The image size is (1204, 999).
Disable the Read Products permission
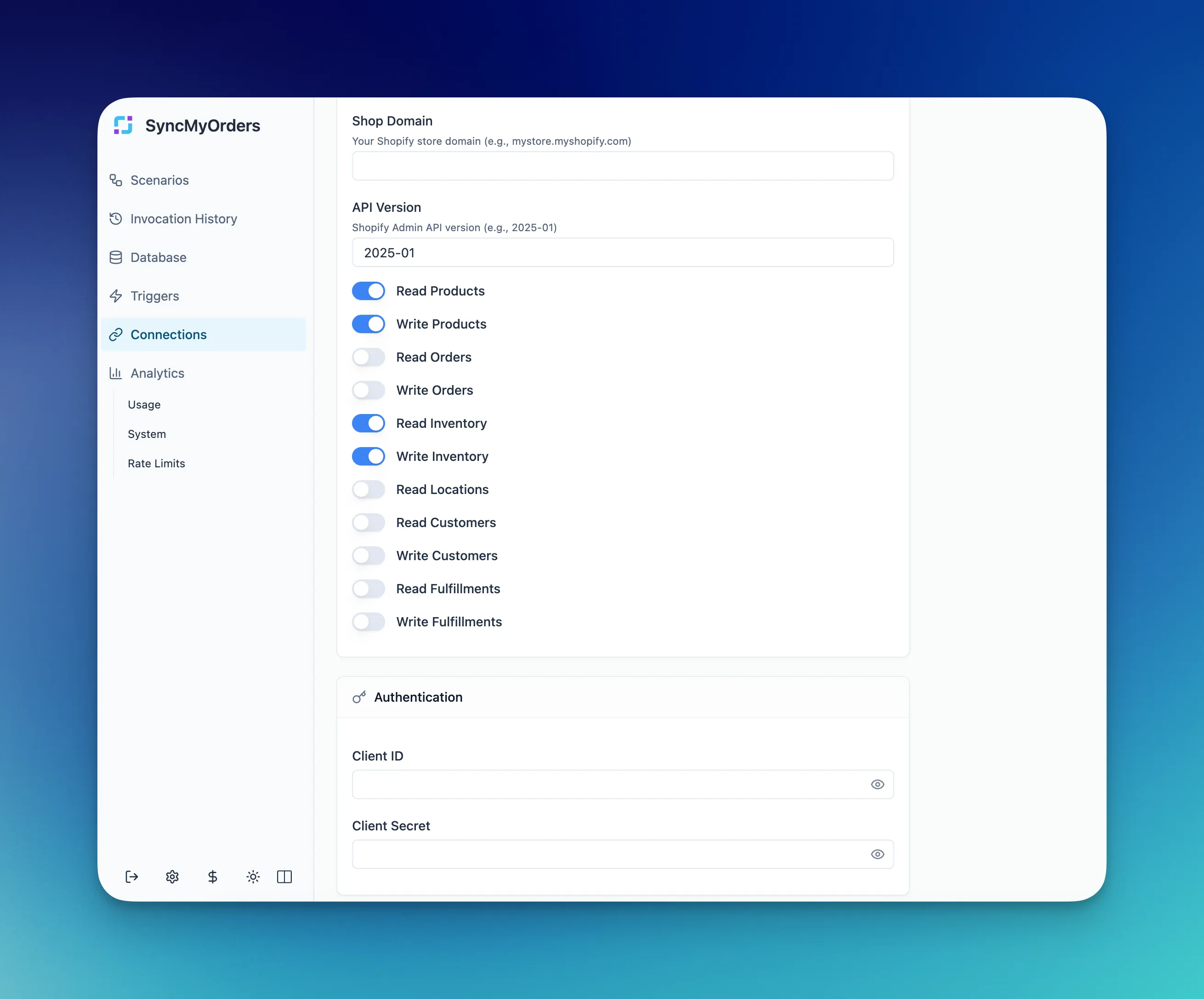tap(368, 290)
